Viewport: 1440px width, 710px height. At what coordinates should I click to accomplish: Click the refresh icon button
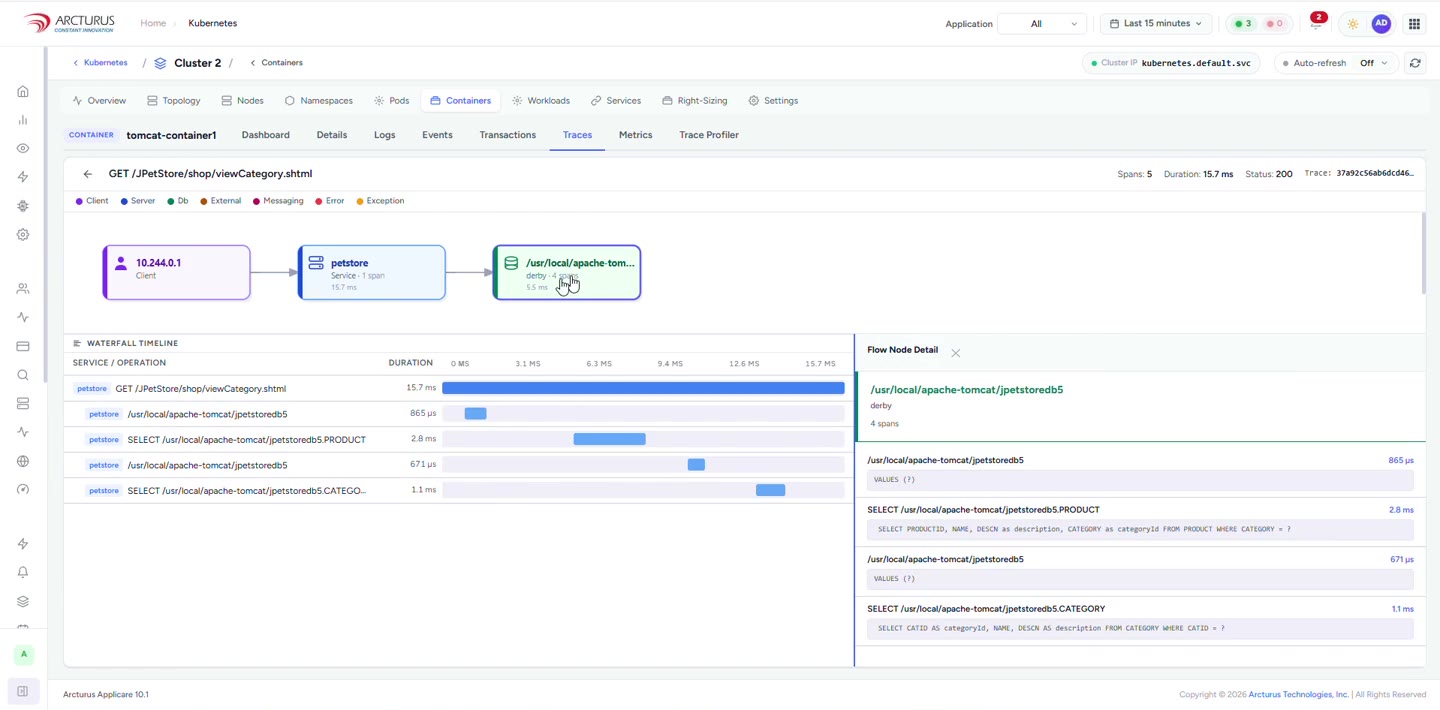(x=1415, y=63)
